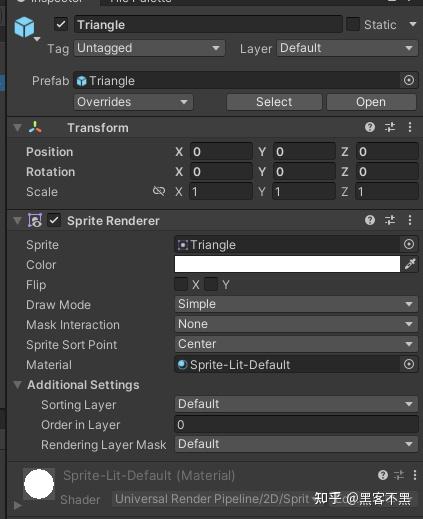Open the Rendering Layer Mask dropdown
423x519 pixels.
tap(296, 444)
